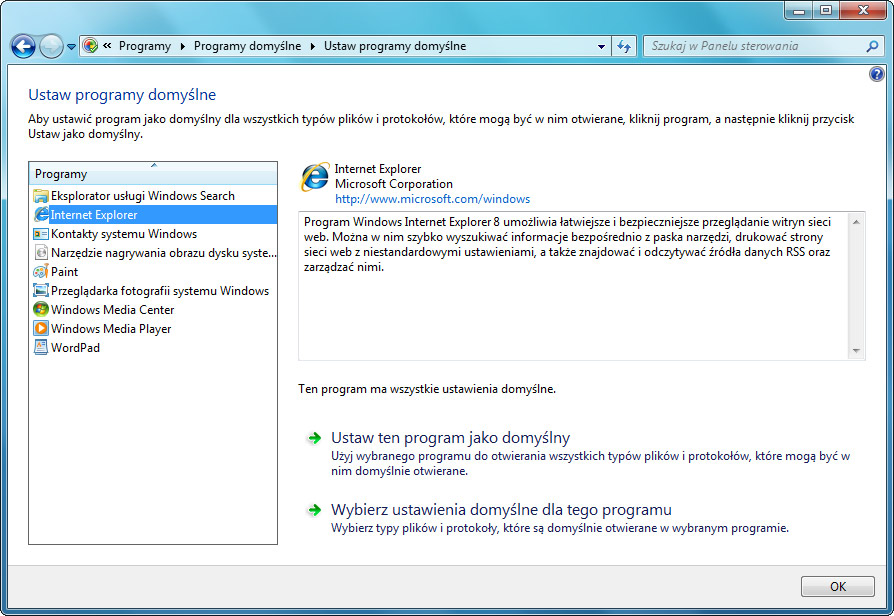This screenshot has width=894, height=616.
Task: Select Przeglądarka fotografii systemu Windows label
Action: [160, 291]
